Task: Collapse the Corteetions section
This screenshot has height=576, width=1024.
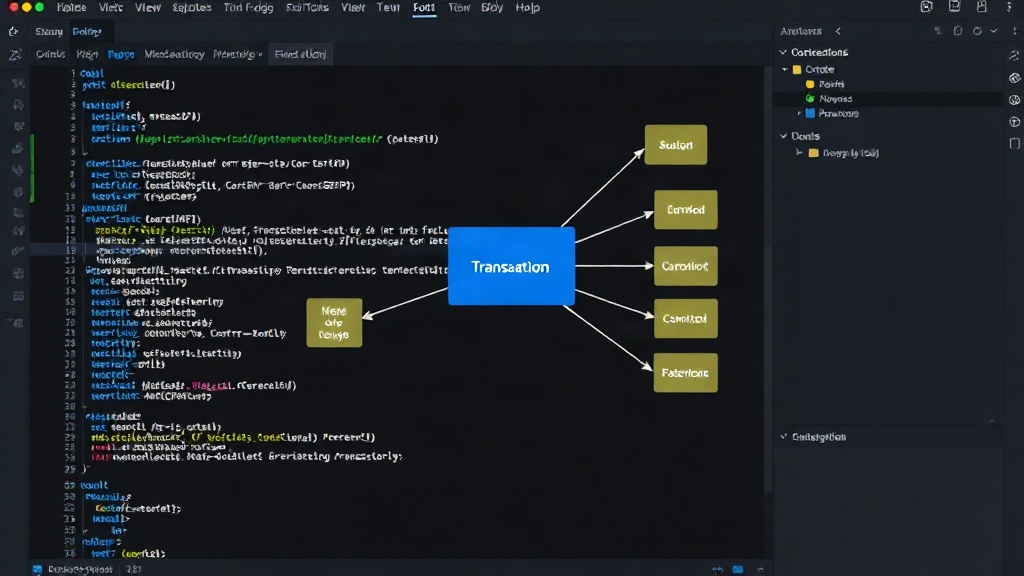Action: [783, 52]
